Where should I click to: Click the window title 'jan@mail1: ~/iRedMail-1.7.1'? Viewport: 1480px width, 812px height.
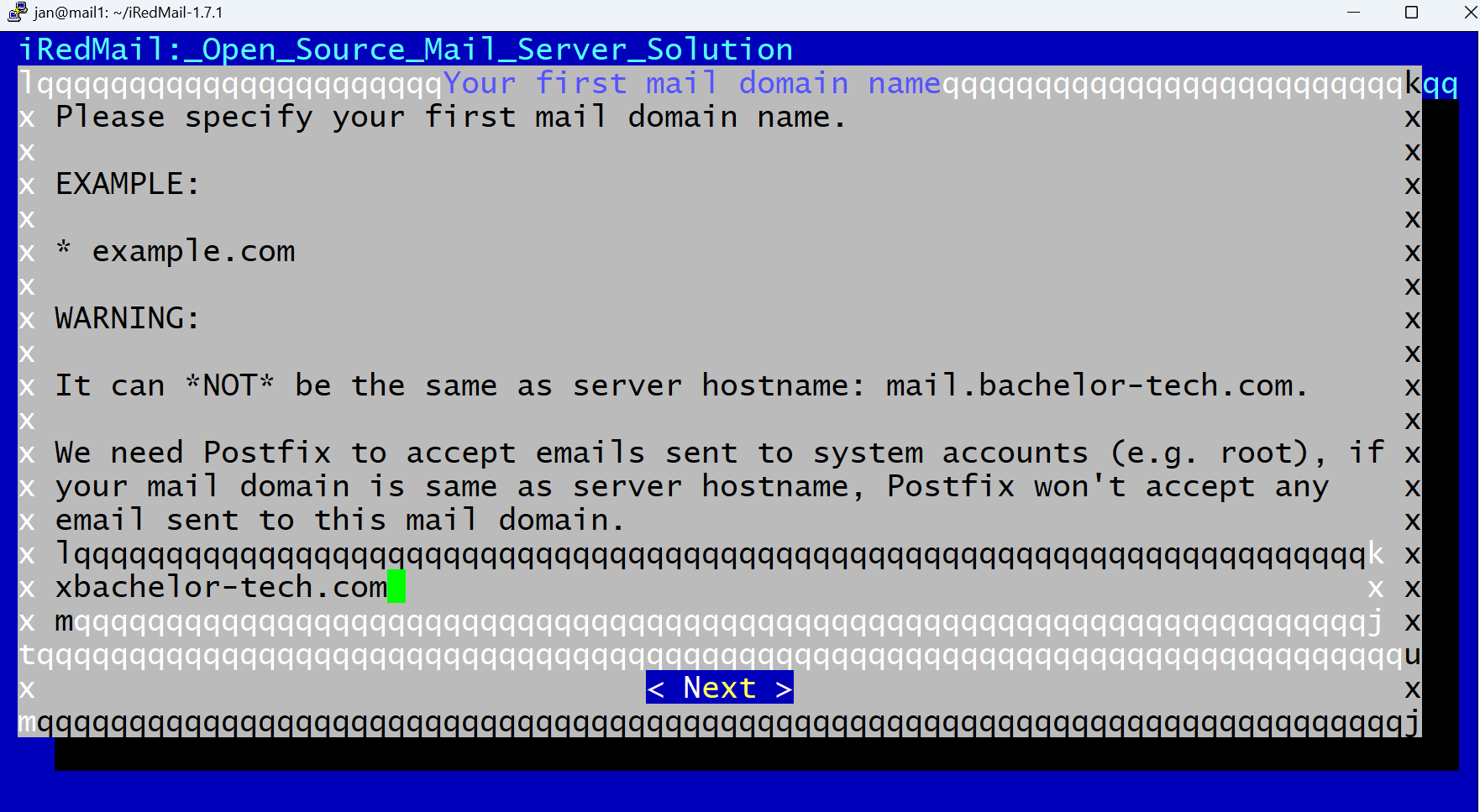129,13
